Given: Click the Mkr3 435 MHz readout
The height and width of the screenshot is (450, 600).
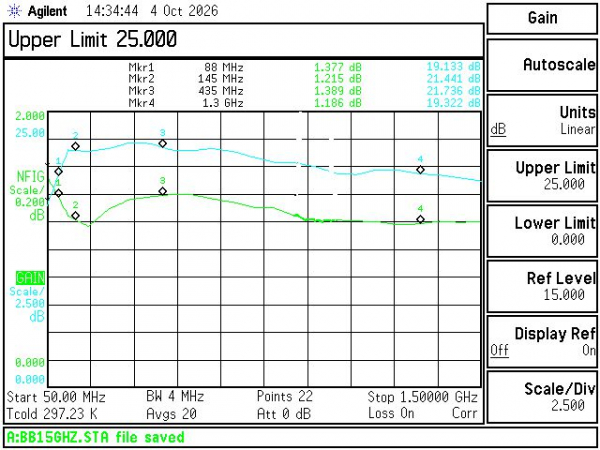Looking at the screenshot, I should coord(186,91).
